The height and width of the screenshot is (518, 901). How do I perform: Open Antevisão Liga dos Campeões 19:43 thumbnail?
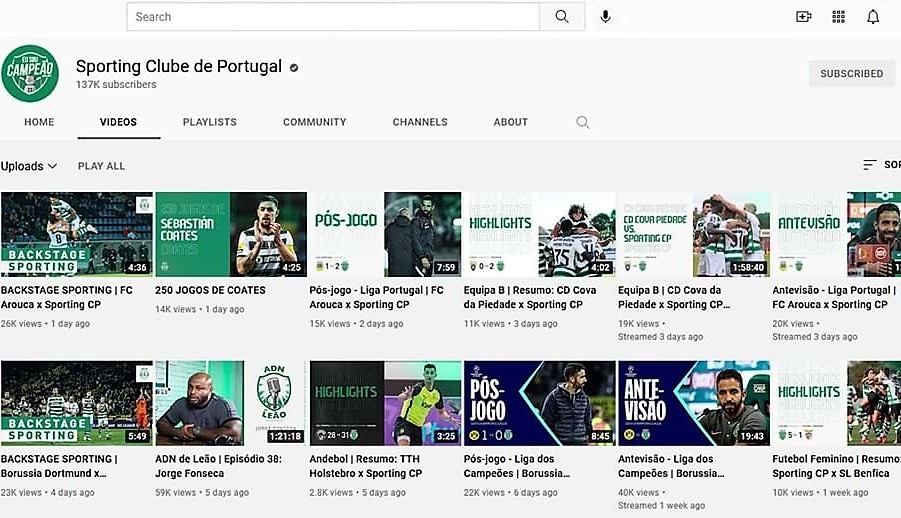pos(694,403)
